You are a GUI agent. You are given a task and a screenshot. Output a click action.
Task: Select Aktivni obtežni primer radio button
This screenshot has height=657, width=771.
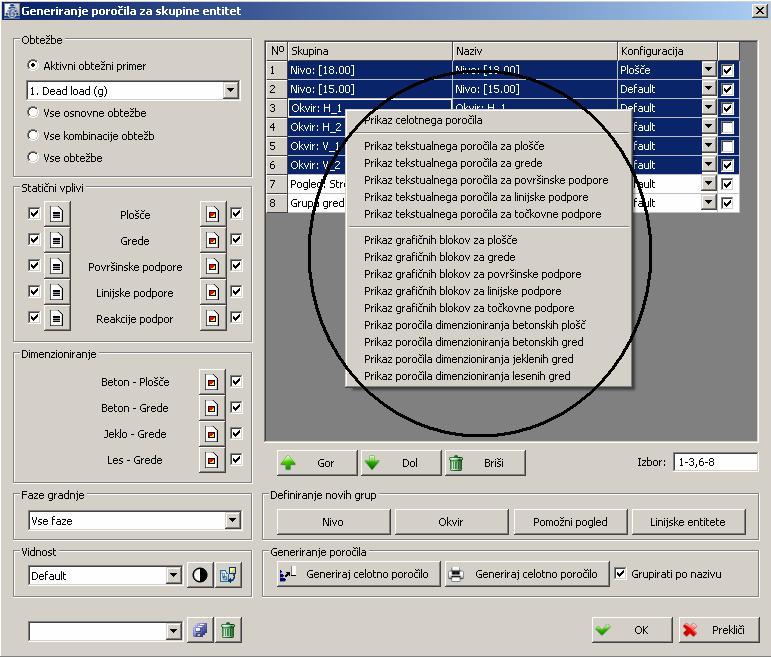coord(33,65)
